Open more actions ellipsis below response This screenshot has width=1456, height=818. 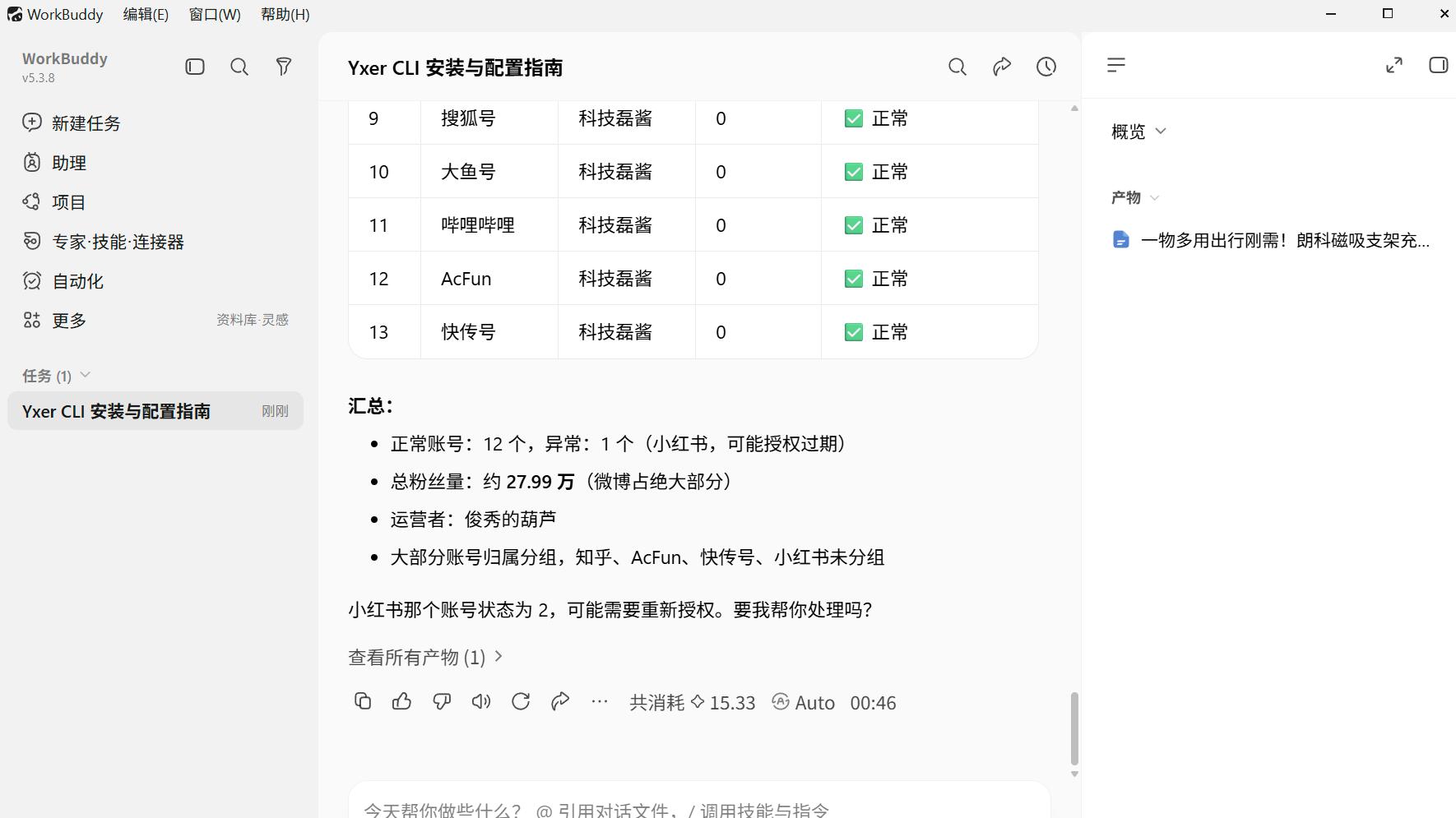(x=600, y=701)
